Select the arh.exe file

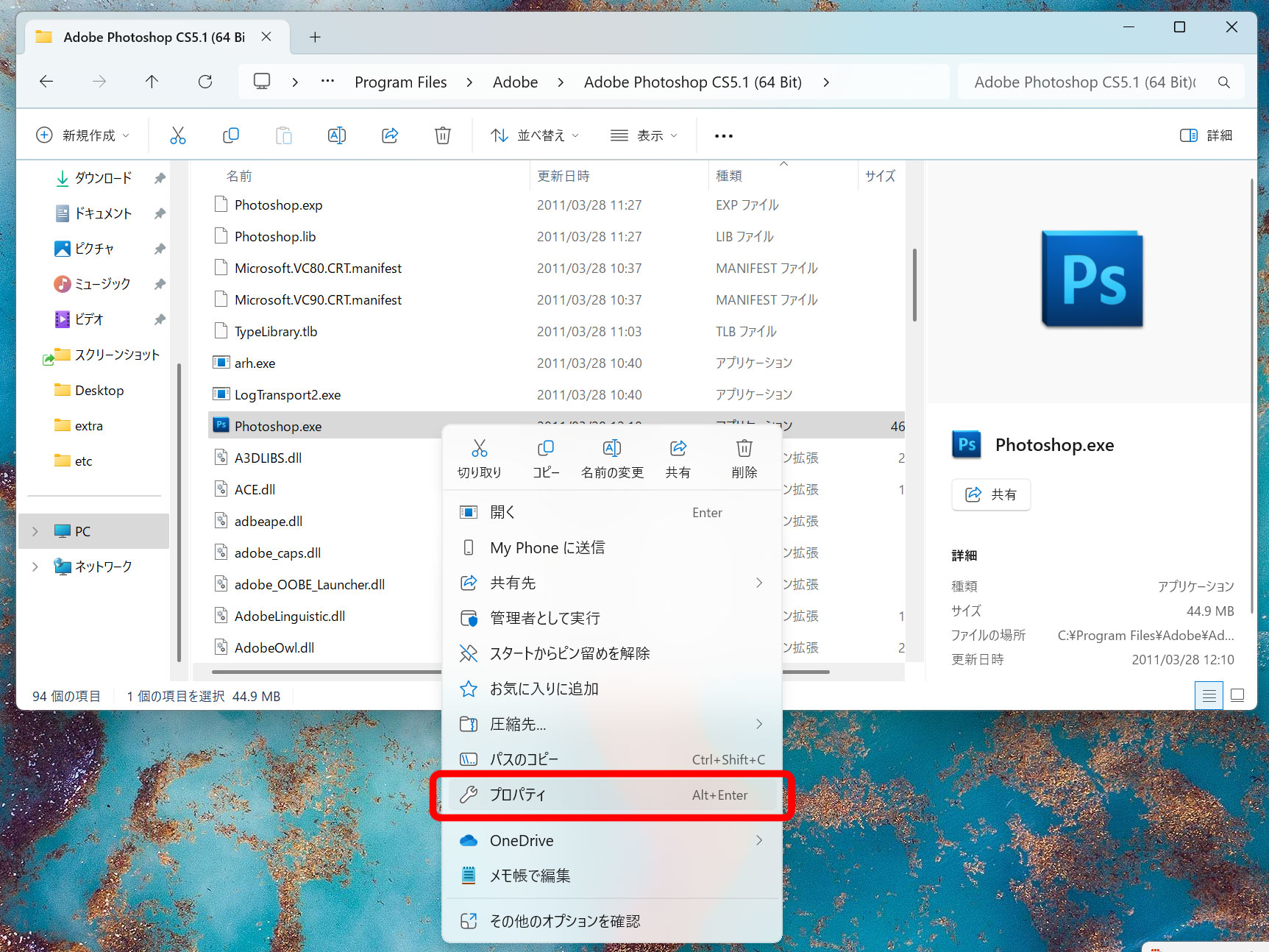255,363
